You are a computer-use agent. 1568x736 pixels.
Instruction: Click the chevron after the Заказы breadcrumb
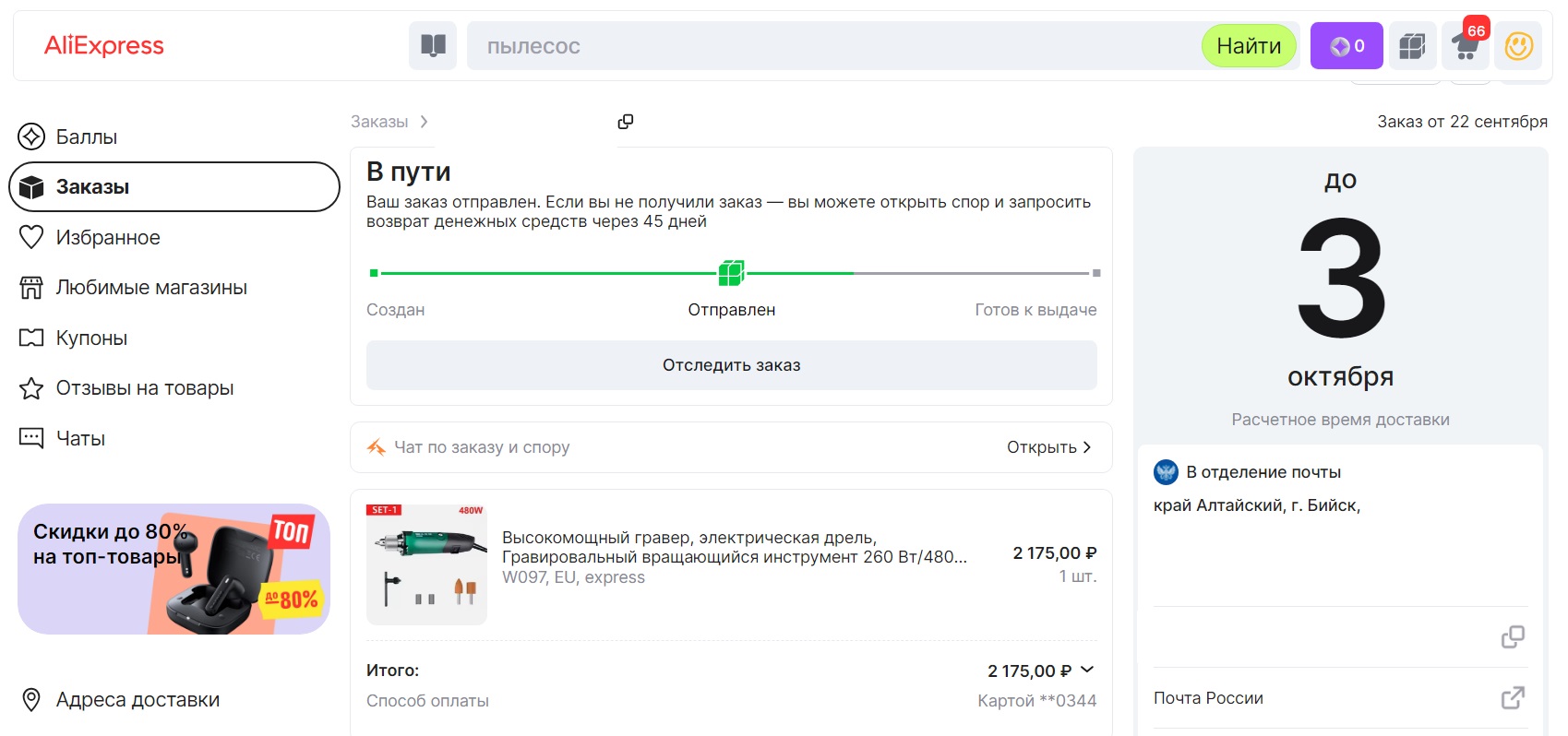pos(424,122)
